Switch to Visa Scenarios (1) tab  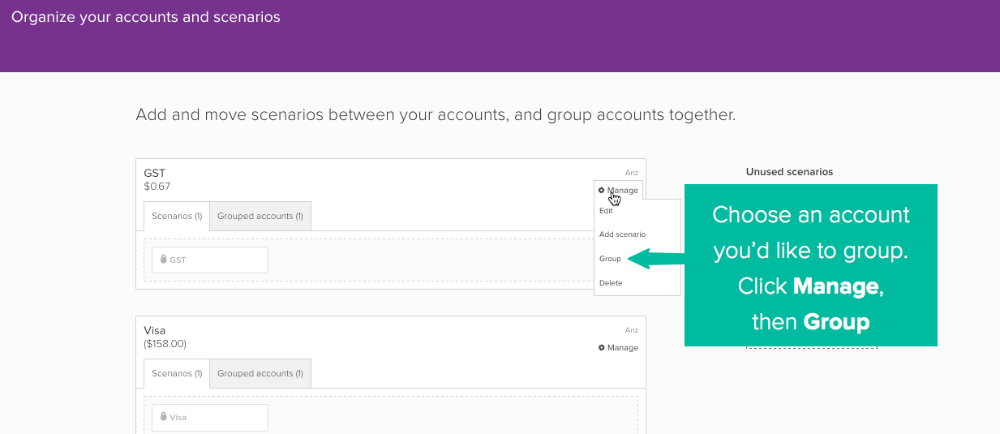(177, 373)
